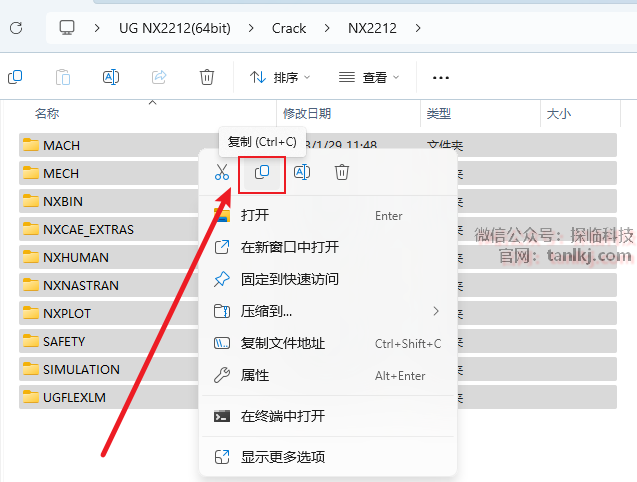Click the toolbar paste icon
The width and height of the screenshot is (637, 482).
click(63, 77)
